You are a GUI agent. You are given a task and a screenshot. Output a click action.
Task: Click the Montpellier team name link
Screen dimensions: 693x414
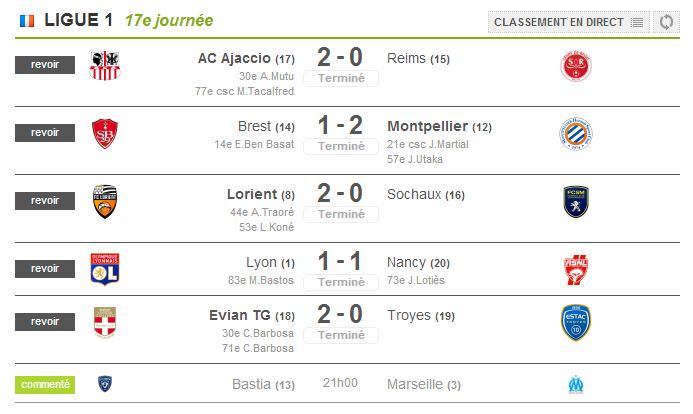point(427,126)
